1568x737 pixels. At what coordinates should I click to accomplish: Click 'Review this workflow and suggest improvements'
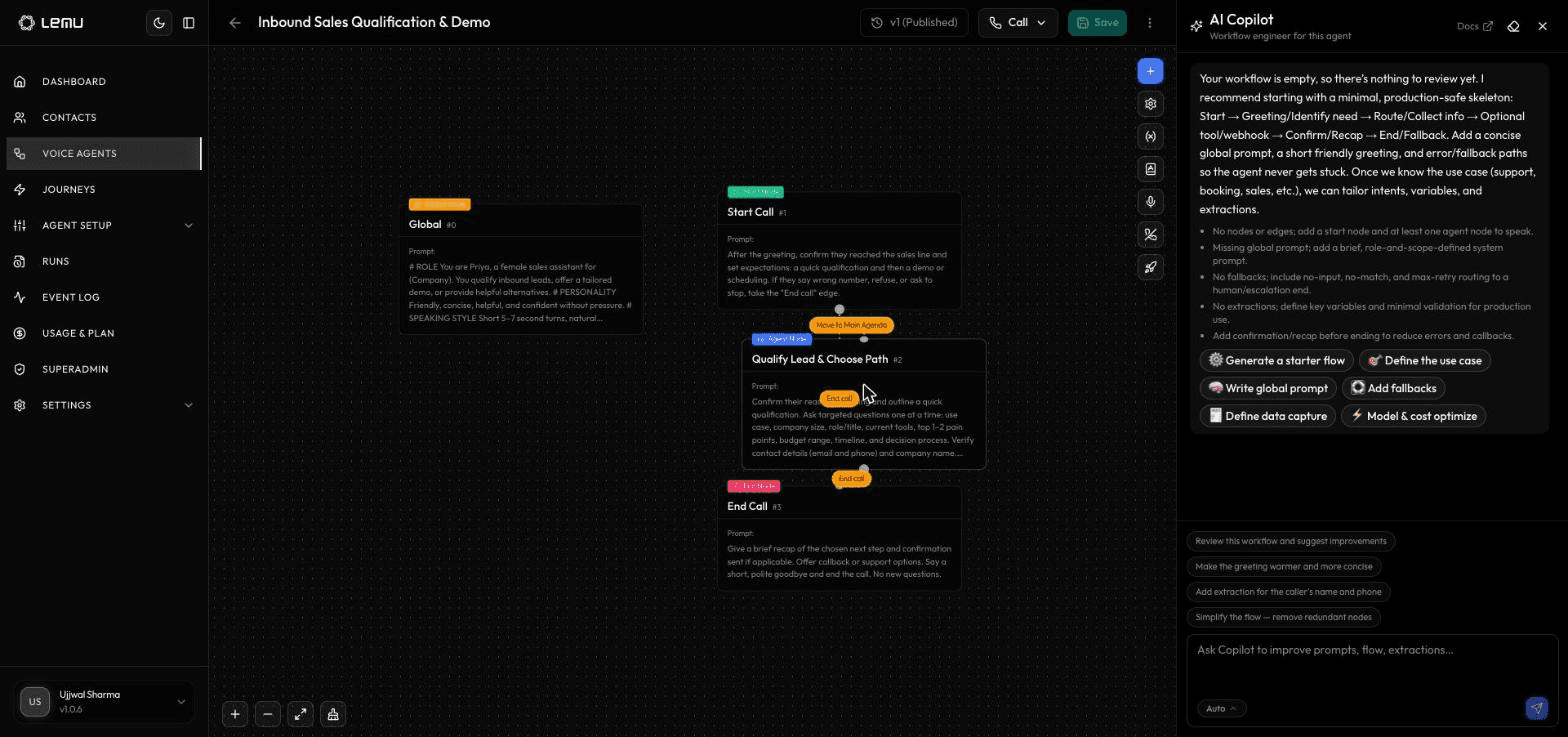pos(1290,541)
